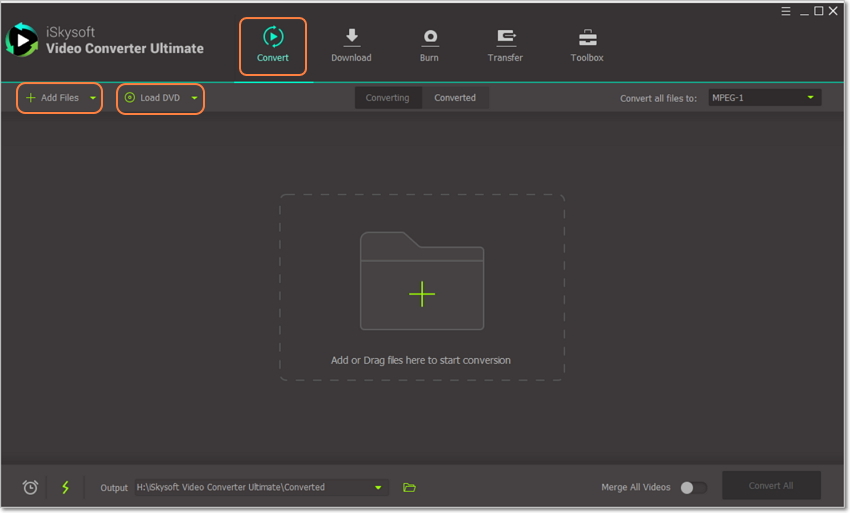This screenshot has width=850, height=513.
Task: Open the output folder icon
Action: (409, 487)
